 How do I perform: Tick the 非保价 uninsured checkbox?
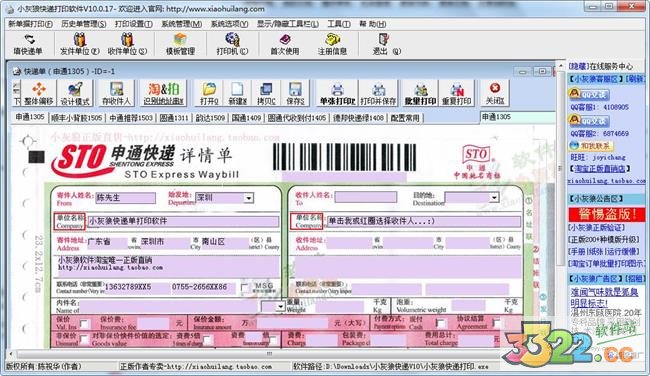tap(84, 340)
